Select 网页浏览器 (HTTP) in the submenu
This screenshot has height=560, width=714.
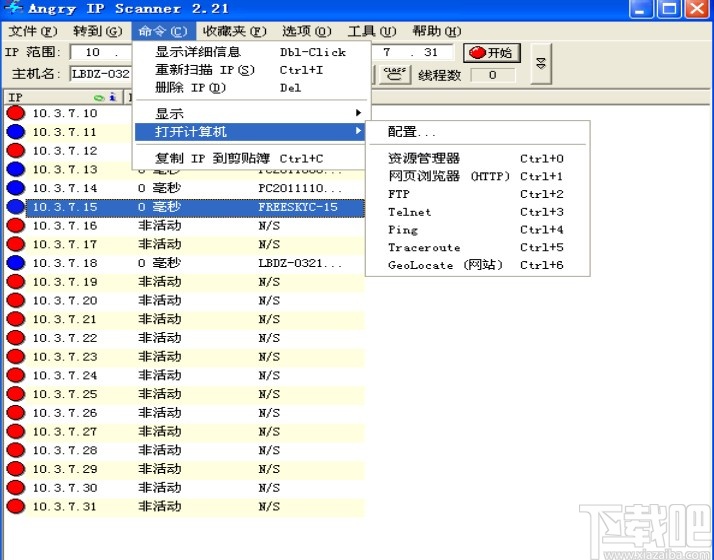pyautogui.click(x=448, y=176)
